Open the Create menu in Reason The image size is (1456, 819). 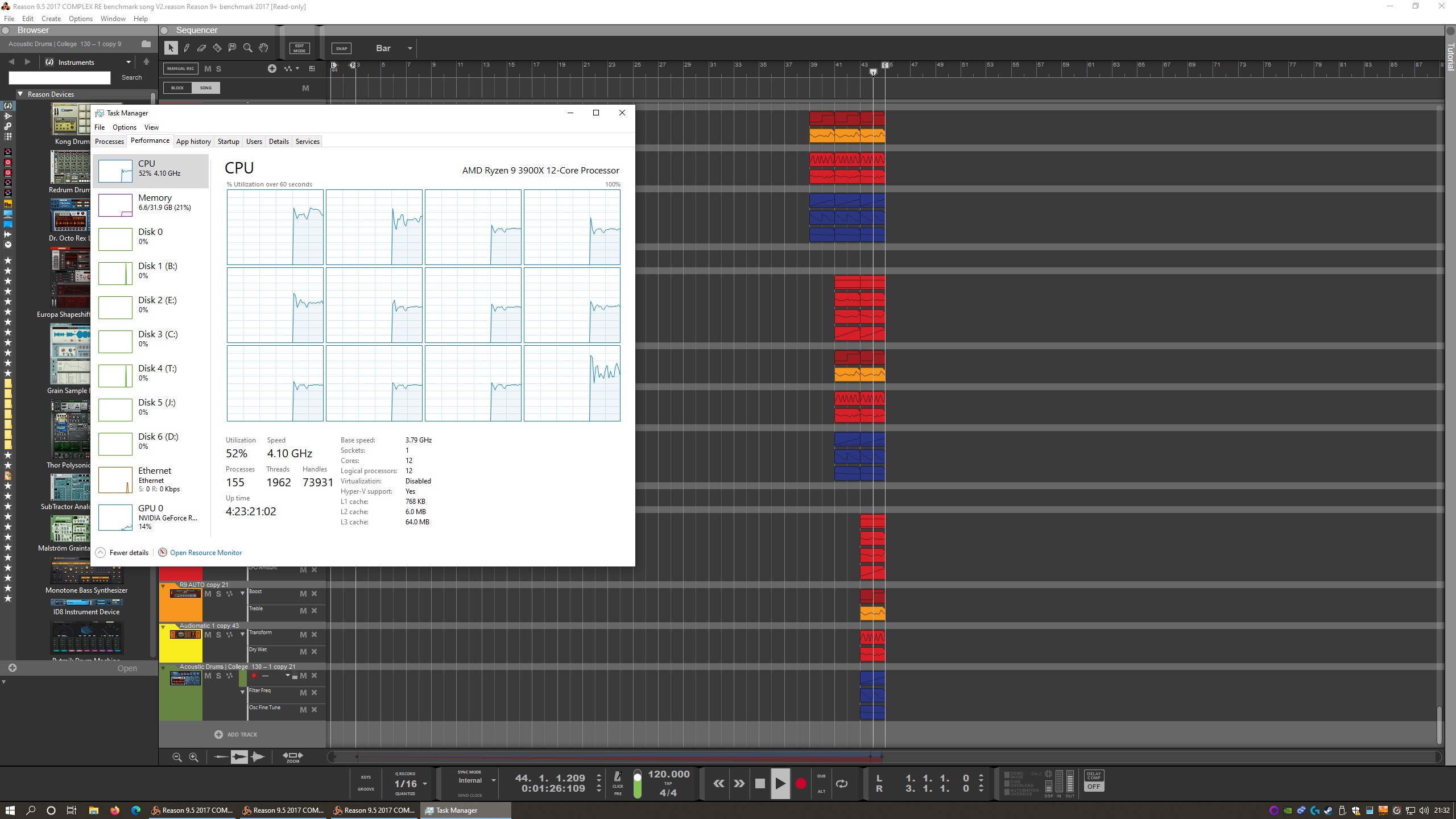(51, 19)
